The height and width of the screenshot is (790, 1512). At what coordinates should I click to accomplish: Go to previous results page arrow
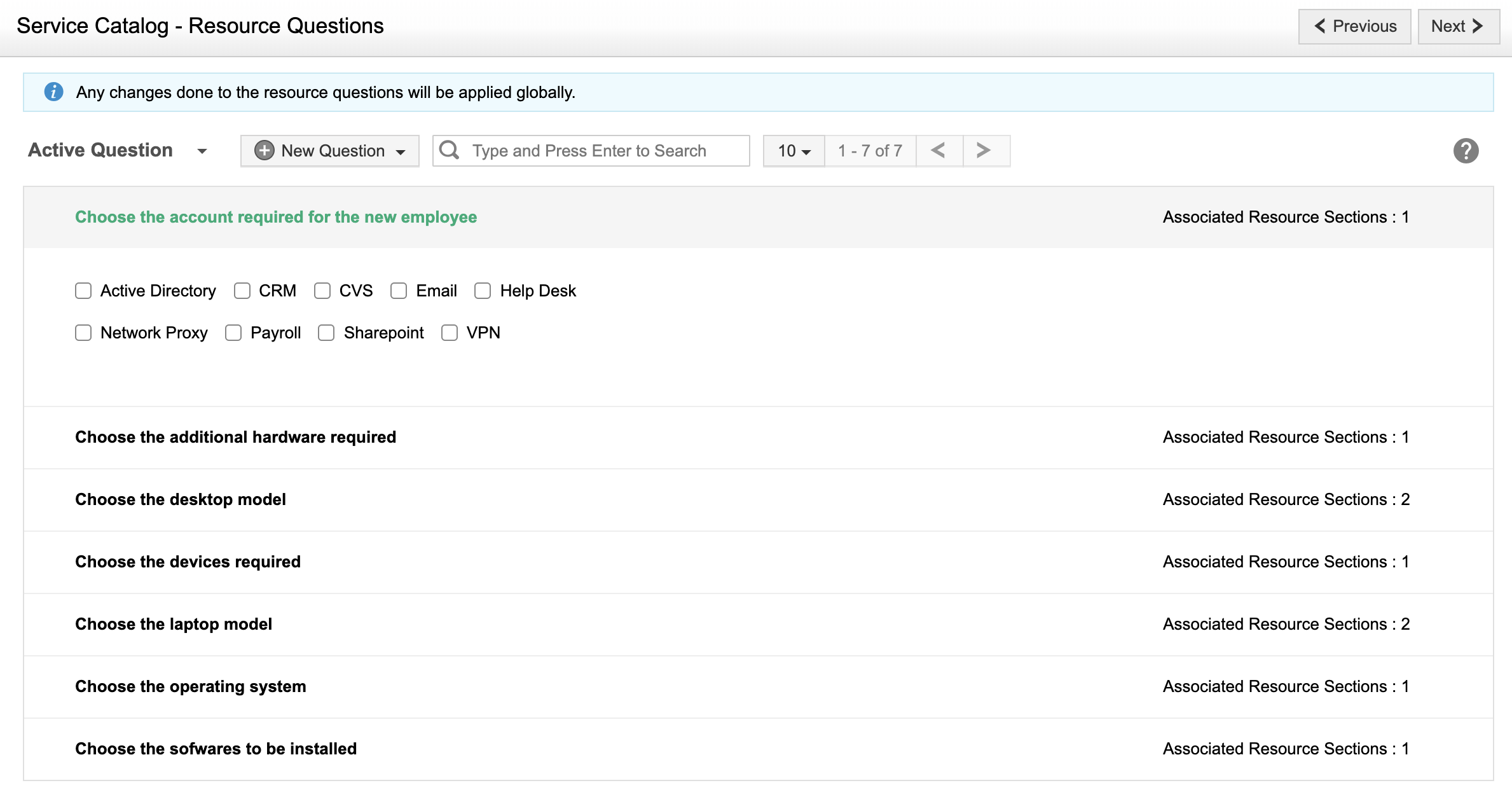tap(938, 151)
